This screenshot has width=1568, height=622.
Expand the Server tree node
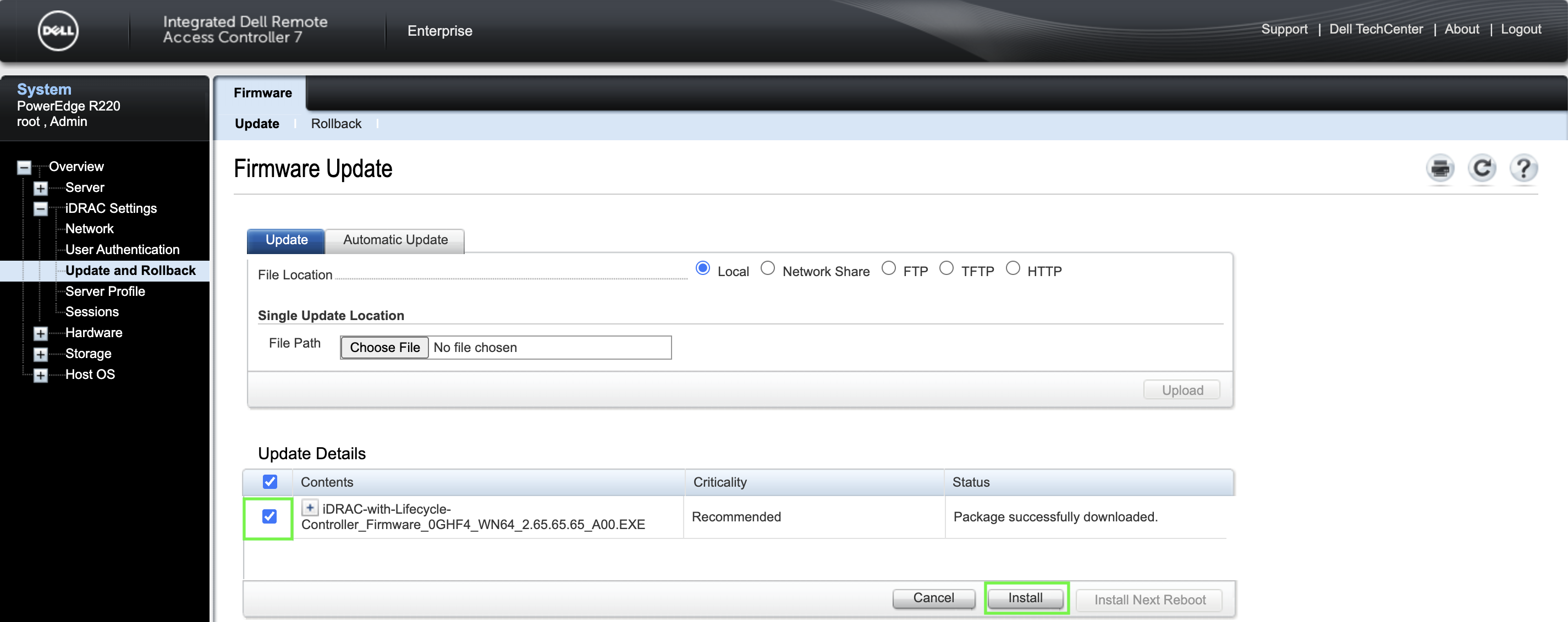point(40,188)
